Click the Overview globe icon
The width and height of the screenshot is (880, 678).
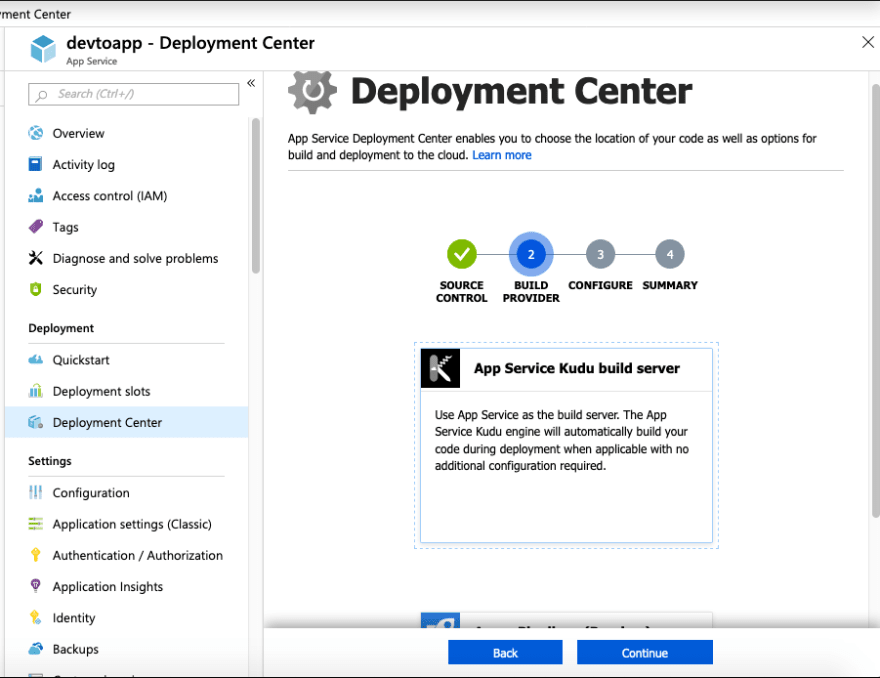click(x=35, y=133)
